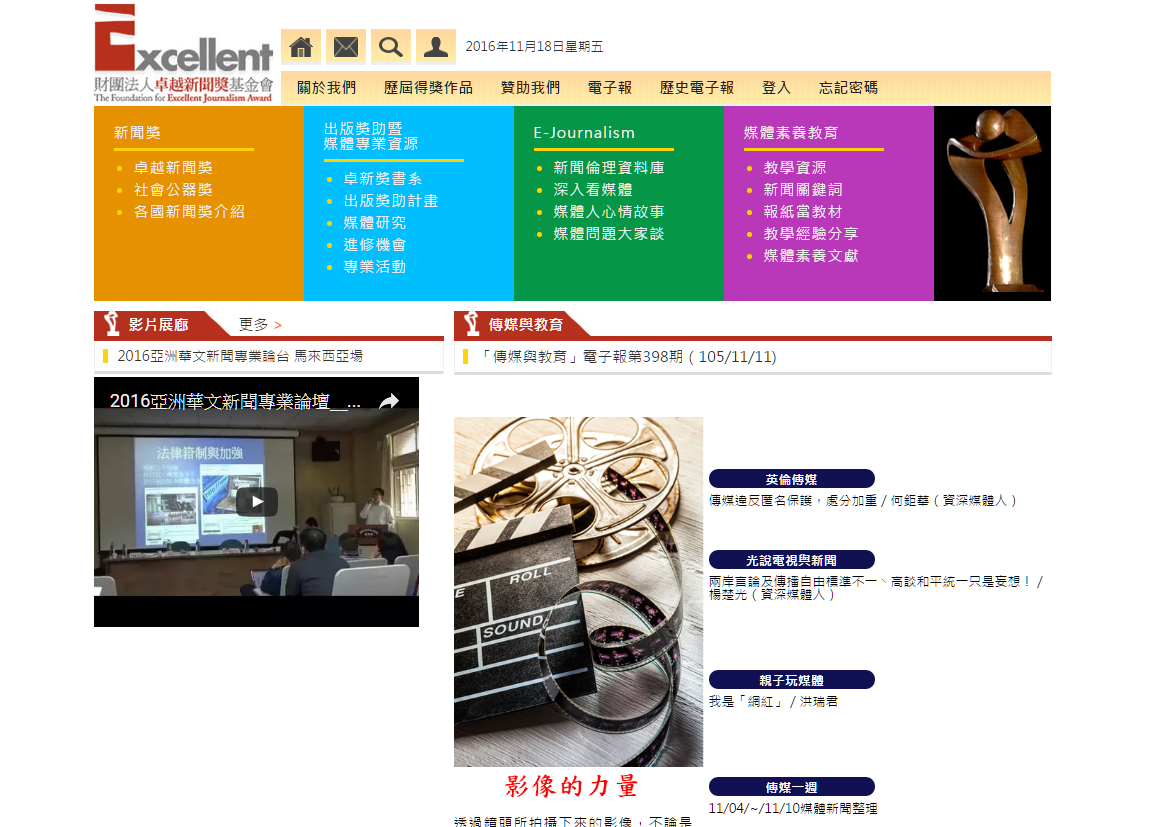This screenshot has height=827, width=1155.
Task: Click the magnifier search icon
Action: click(x=391, y=47)
